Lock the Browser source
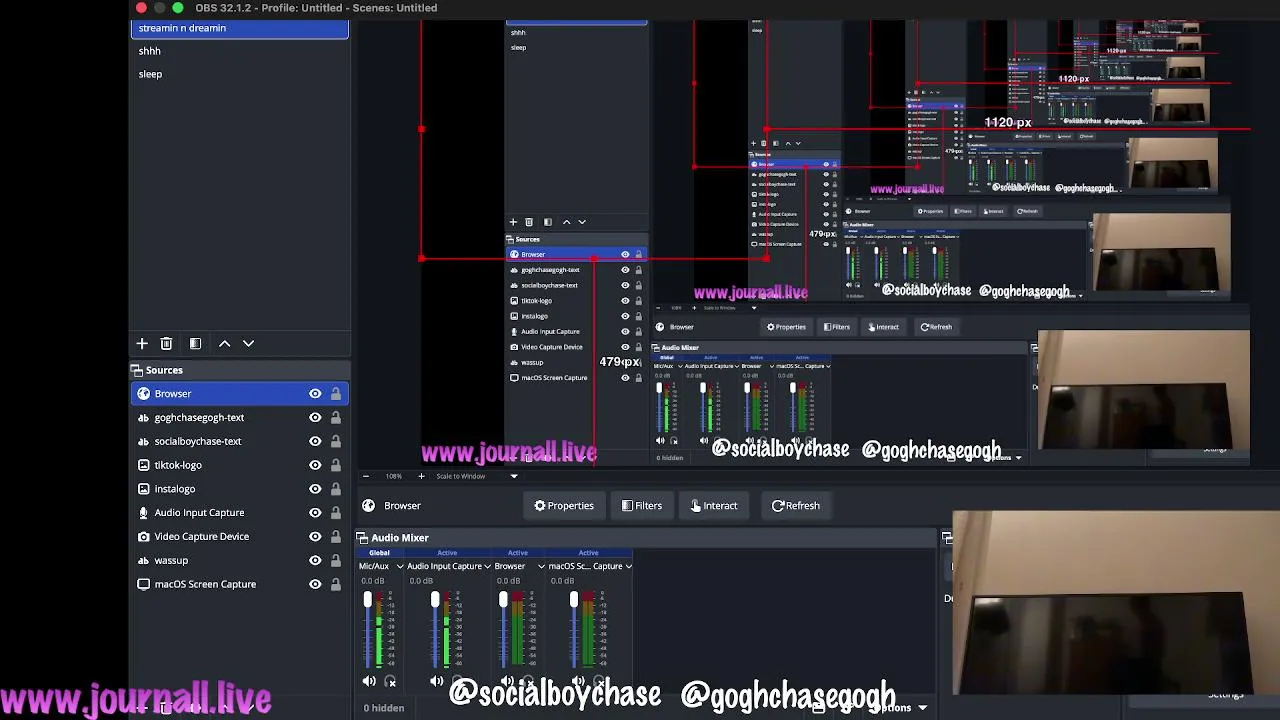Viewport: 1280px width, 720px height. 336,394
